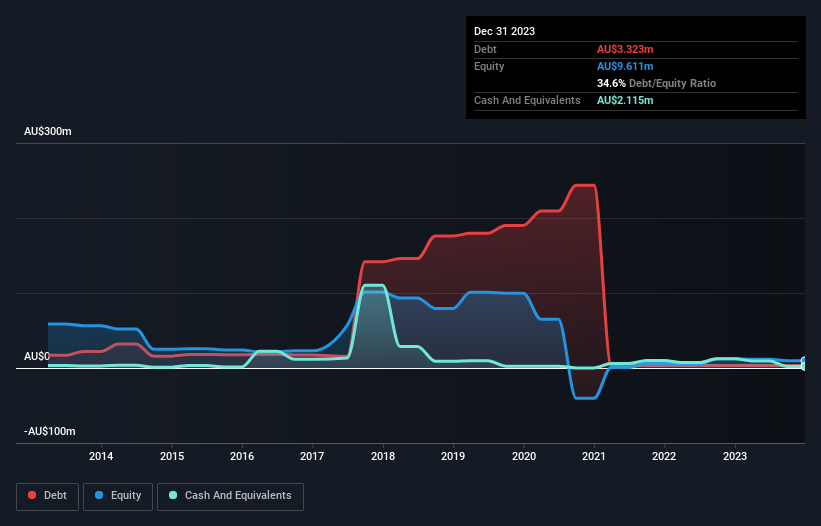Click the 2022 x-axis label
821x526 pixels.
tap(664, 456)
